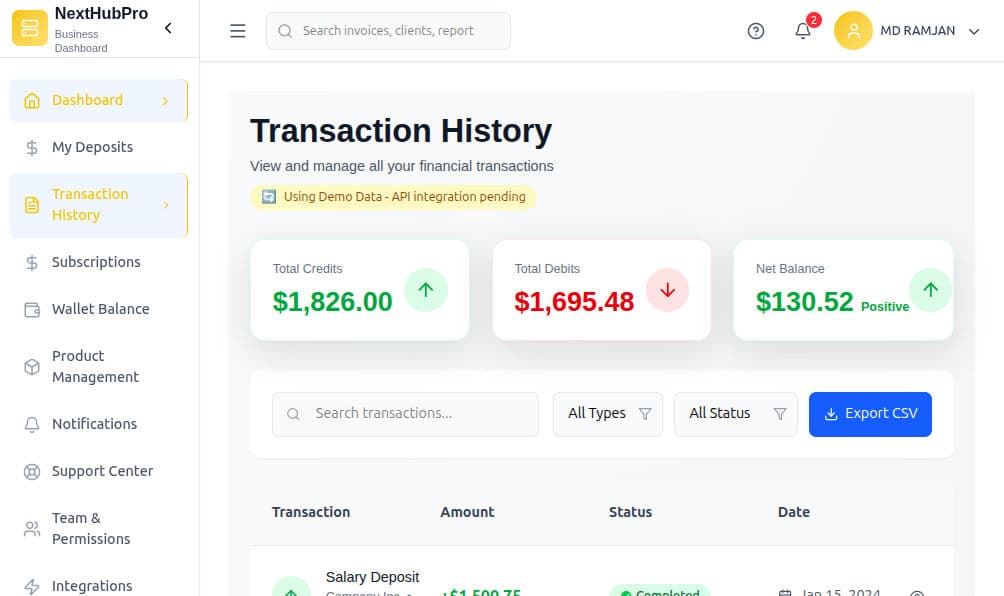Screen dimensions: 1004x596
Task: Open the Integrations section
Action: (x=91, y=586)
